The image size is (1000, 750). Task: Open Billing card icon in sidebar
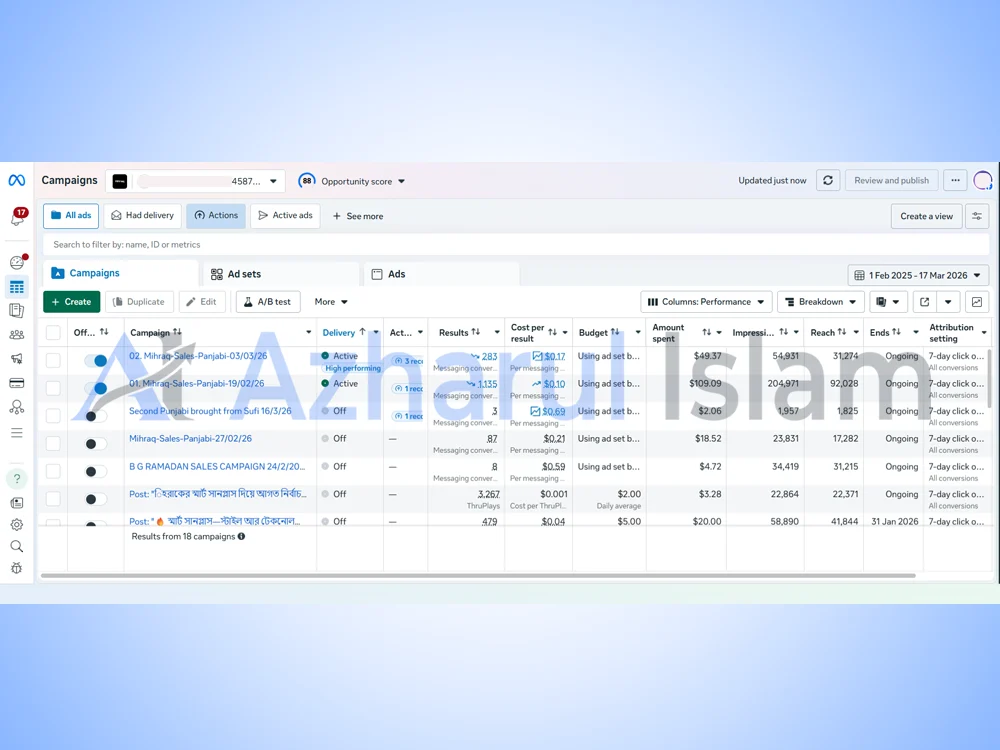pyautogui.click(x=17, y=383)
